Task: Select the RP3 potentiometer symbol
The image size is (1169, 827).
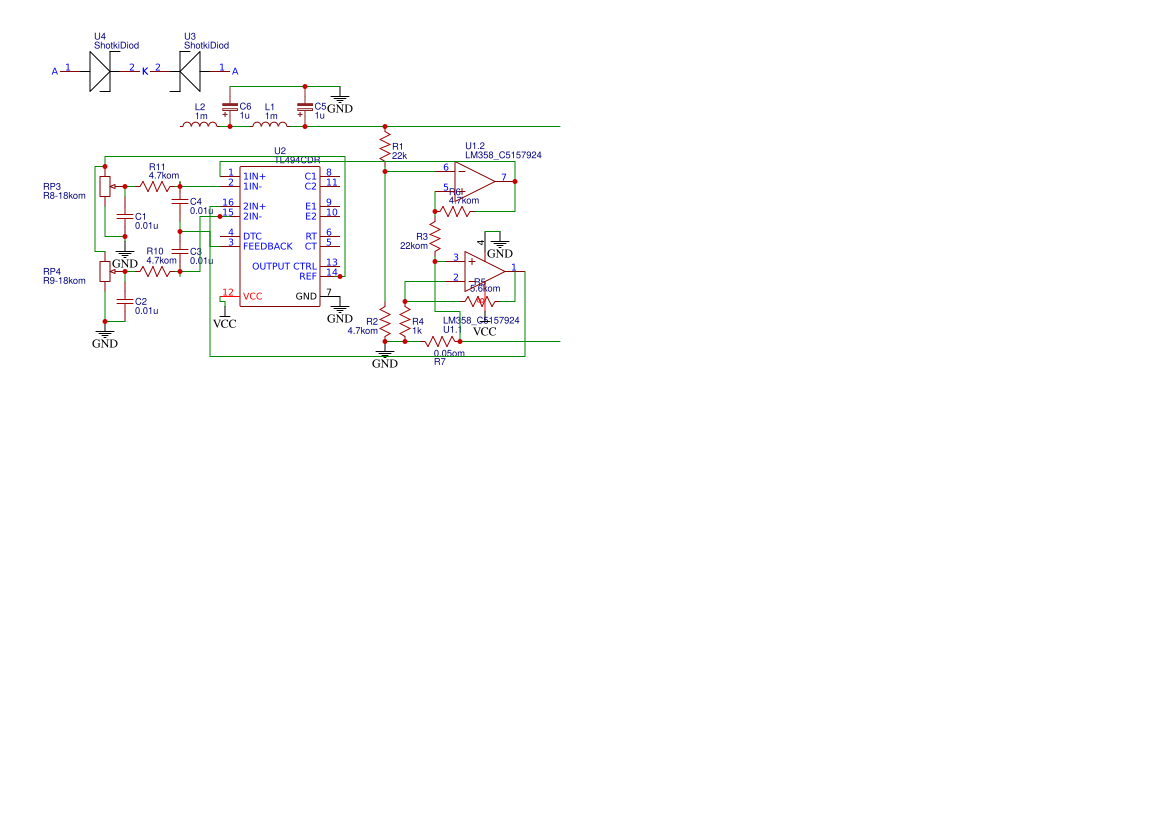Action: pyautogui.click(x=106, y=186)
